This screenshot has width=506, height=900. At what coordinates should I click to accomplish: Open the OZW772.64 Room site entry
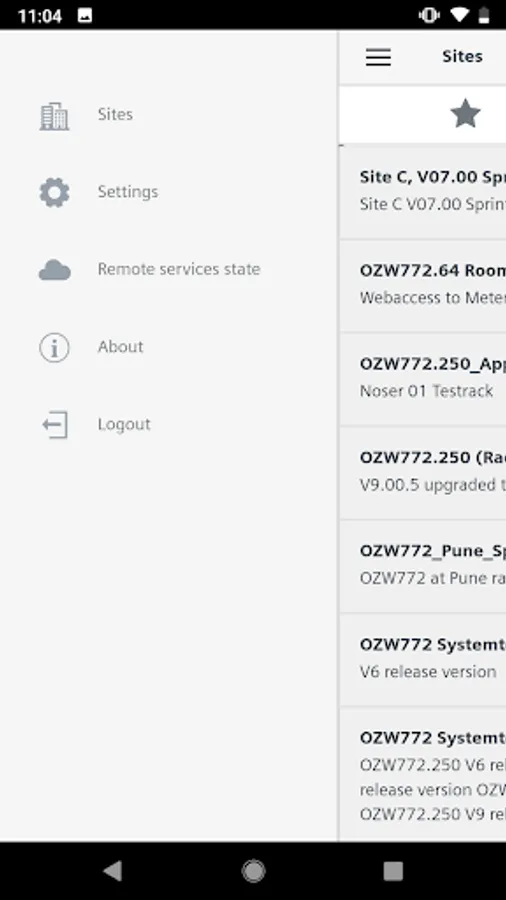[423, 285]
